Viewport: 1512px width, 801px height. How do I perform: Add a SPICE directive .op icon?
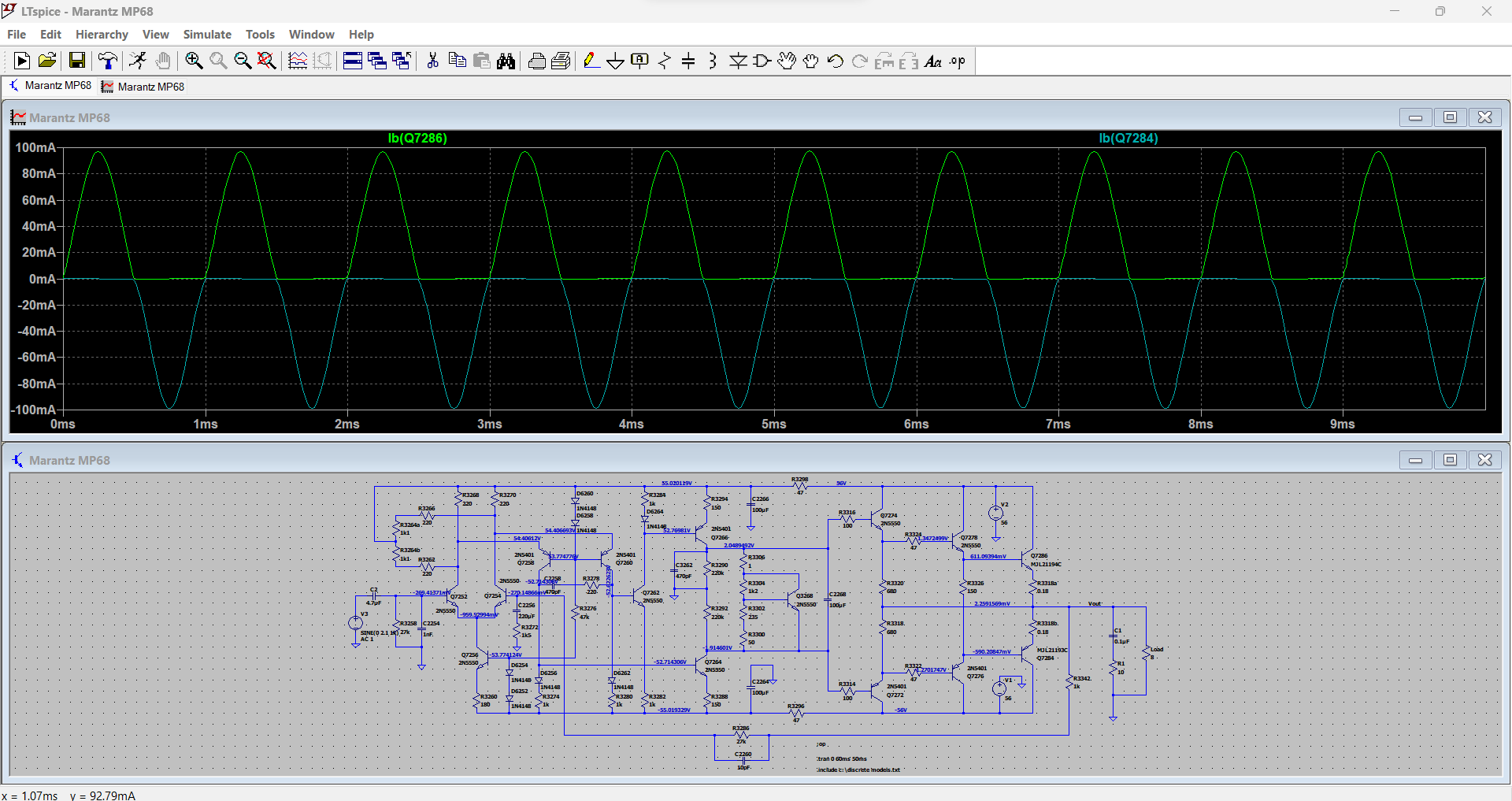pos(958,61)
